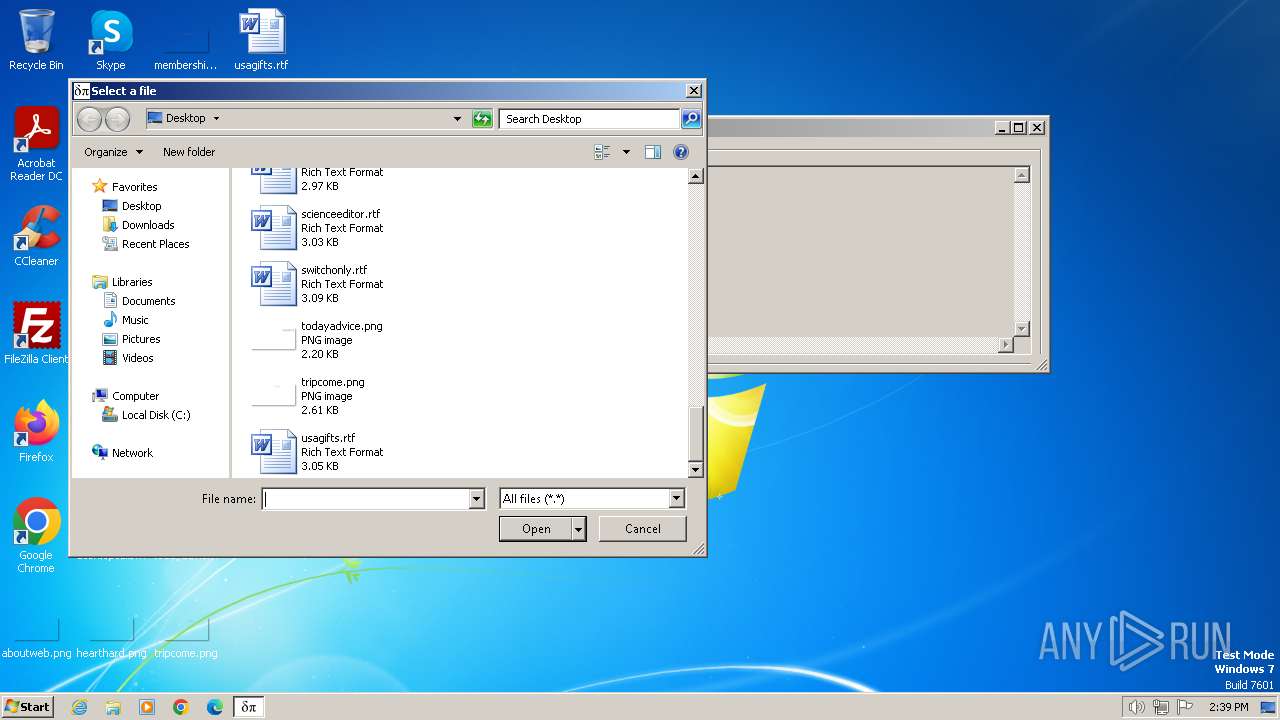Select the hearthard.png desktop file
1280x720 pixels.
pos(111,637)
